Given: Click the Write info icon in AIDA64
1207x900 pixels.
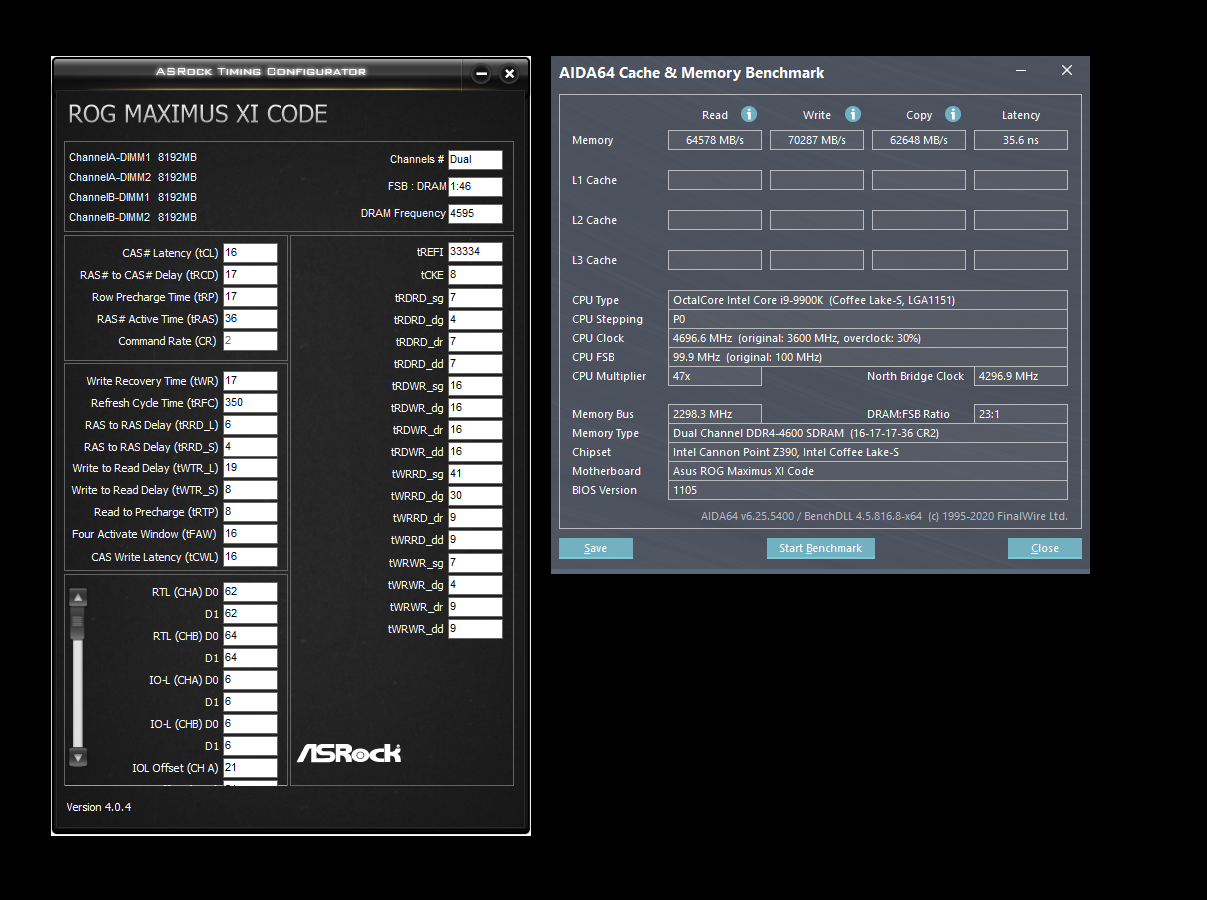Looking at the screenshot, I should 852,114.
